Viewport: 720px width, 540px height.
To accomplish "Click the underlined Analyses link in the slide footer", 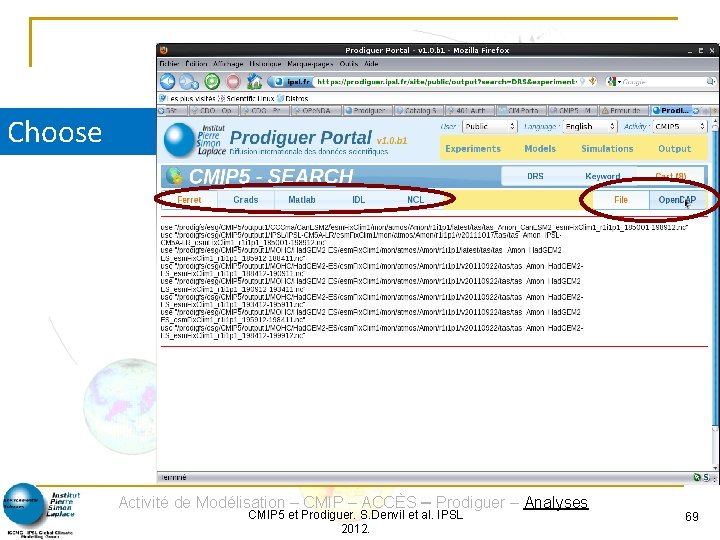I will 556,502.
